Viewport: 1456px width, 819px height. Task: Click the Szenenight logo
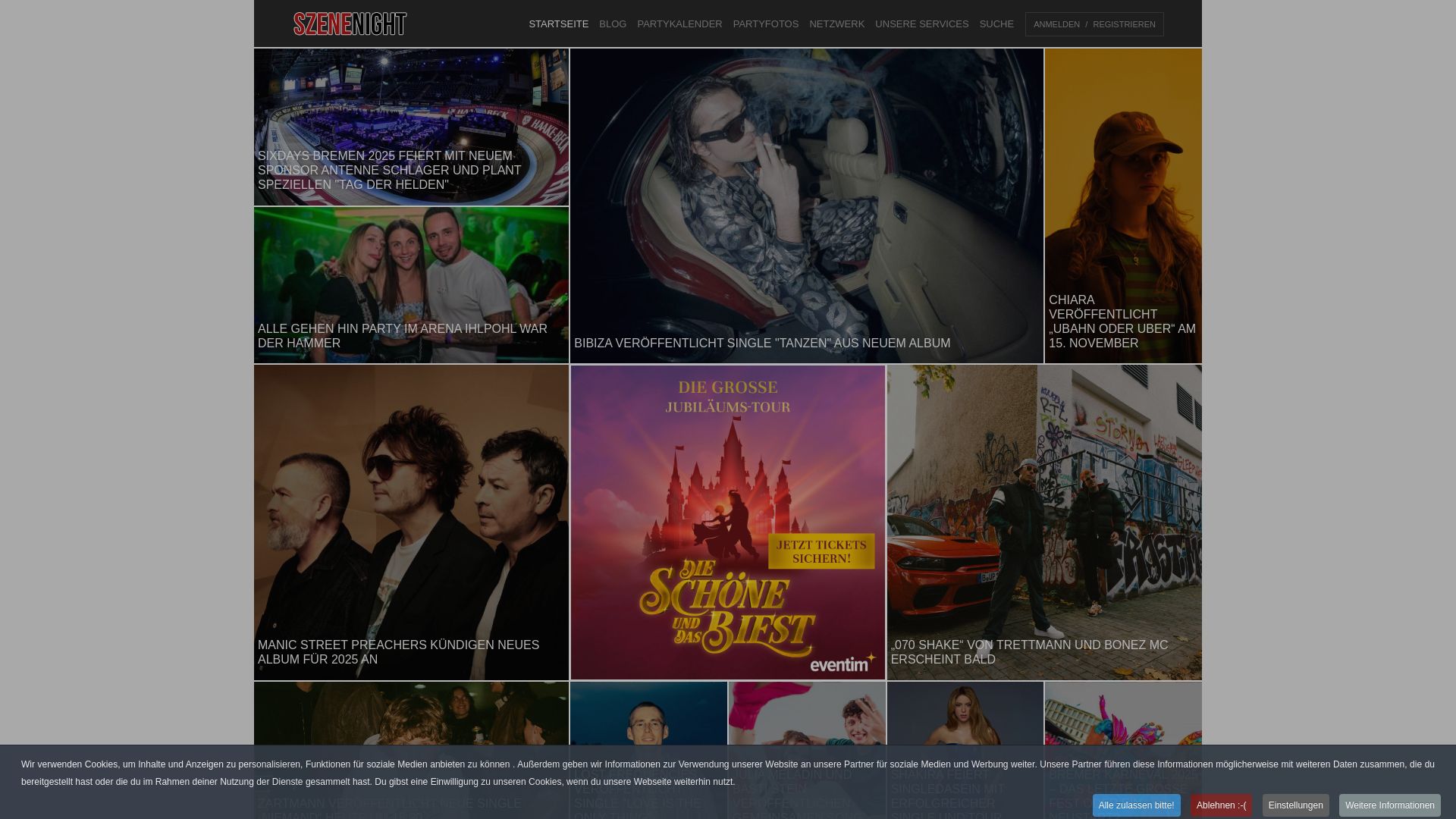click(x=350, y=24)
